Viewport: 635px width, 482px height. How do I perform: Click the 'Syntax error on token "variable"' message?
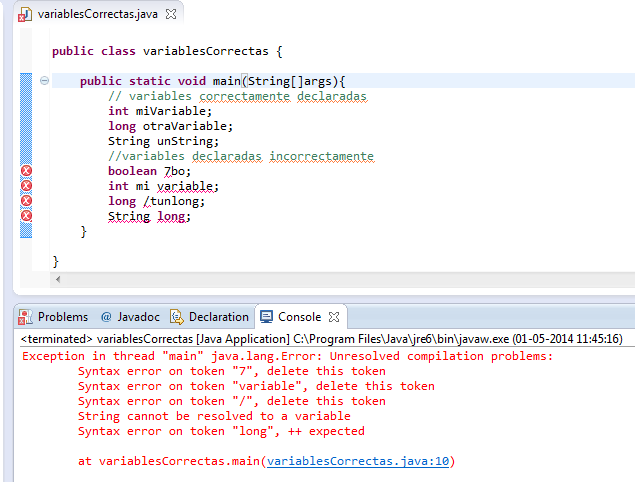pos(256,386)
